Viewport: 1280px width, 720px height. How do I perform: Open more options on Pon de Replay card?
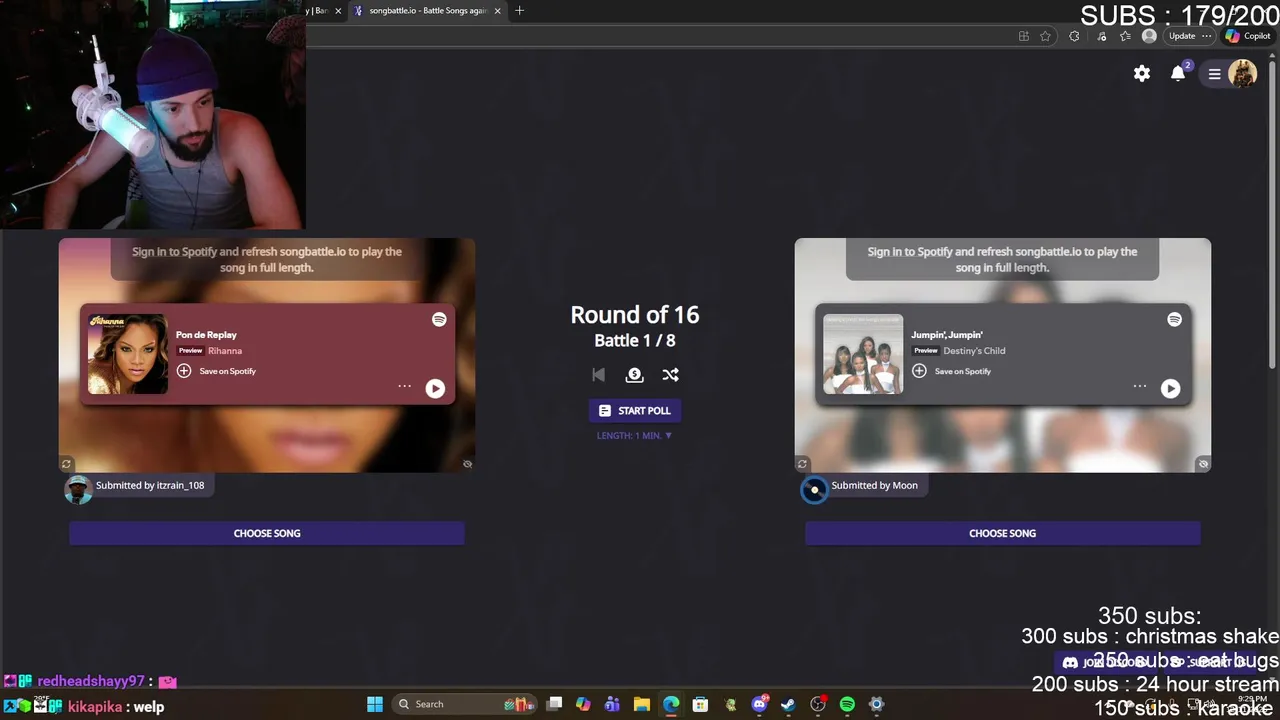coord(404,386)
